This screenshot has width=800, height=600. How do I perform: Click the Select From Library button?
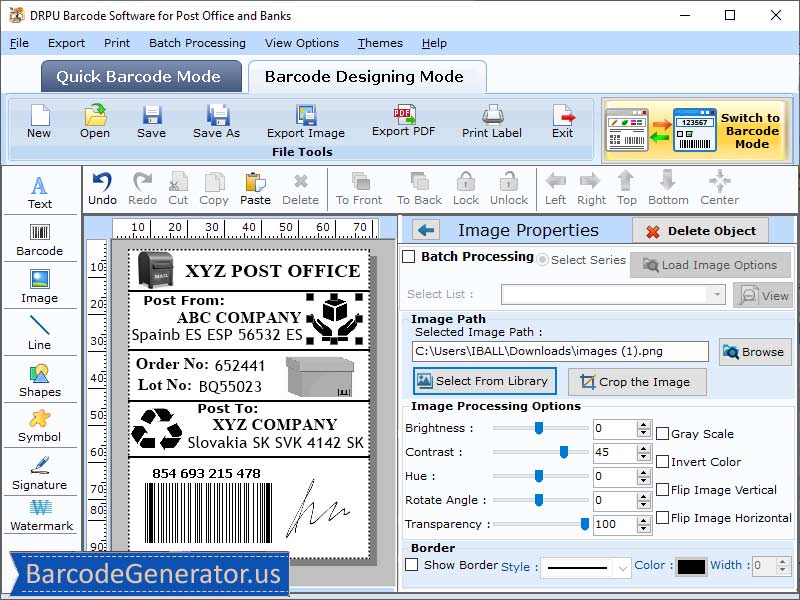(484, 381)
